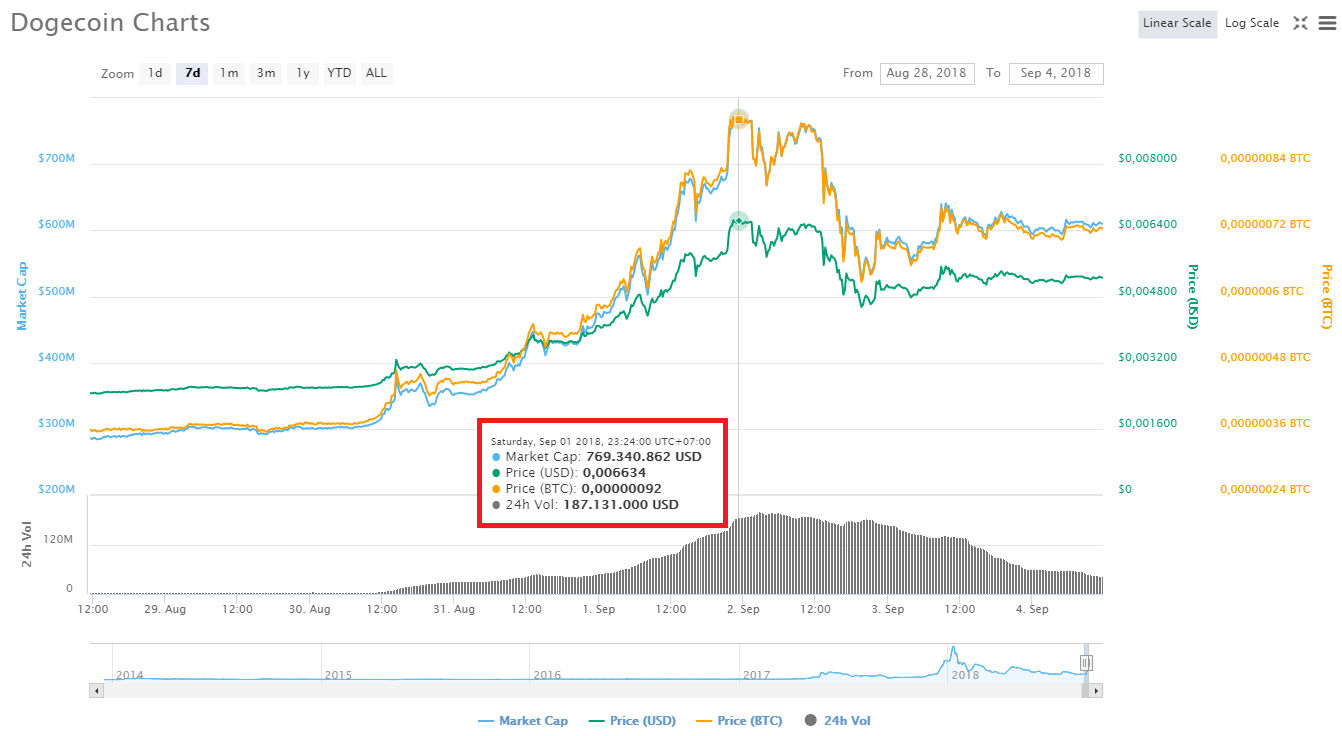
Task: Click the 120M volume axis label
Action: [58, 539]
